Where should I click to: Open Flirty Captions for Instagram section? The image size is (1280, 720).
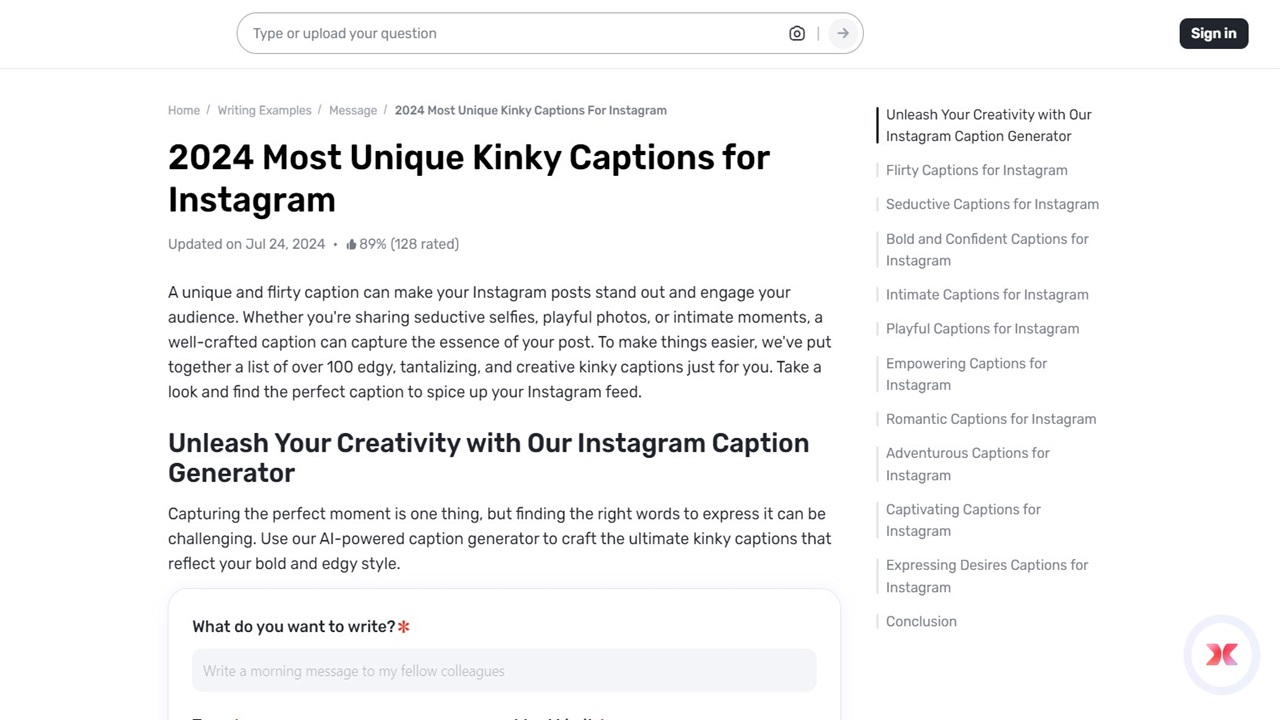point(977,170)
